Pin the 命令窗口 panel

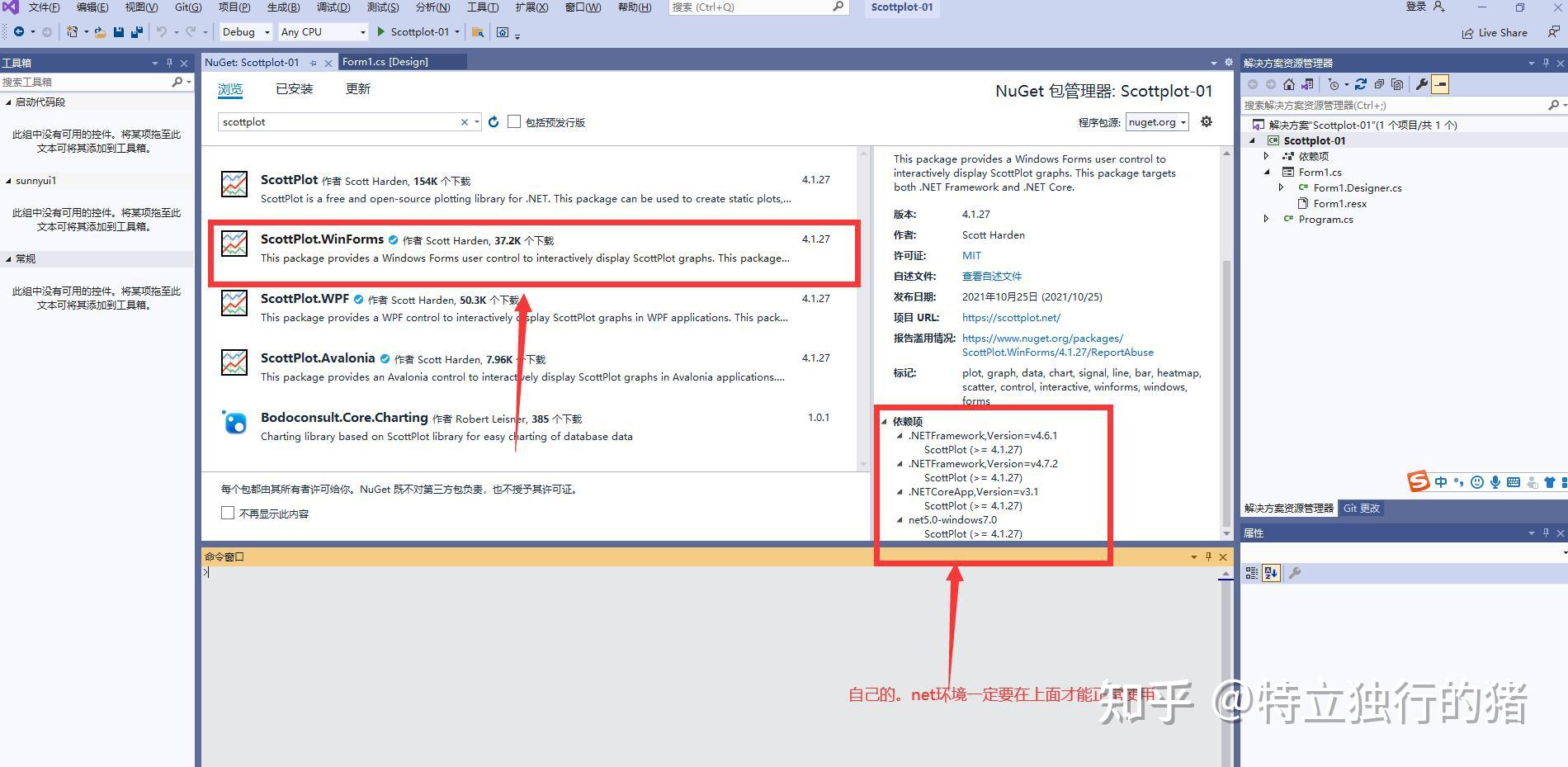point(1207,556)
